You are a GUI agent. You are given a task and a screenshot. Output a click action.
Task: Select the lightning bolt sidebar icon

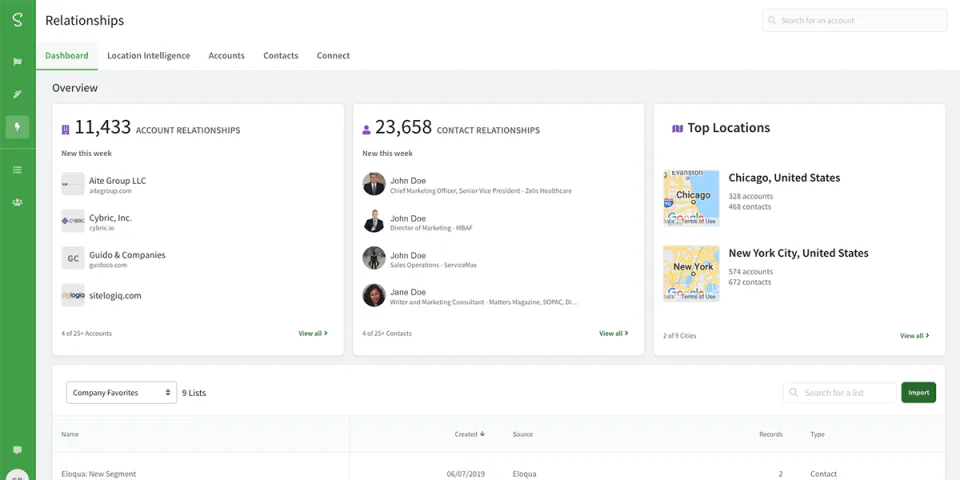point(17,127)
